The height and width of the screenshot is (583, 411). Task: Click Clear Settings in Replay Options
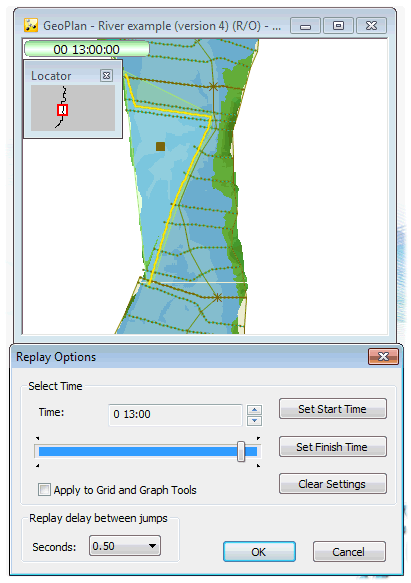333,484
